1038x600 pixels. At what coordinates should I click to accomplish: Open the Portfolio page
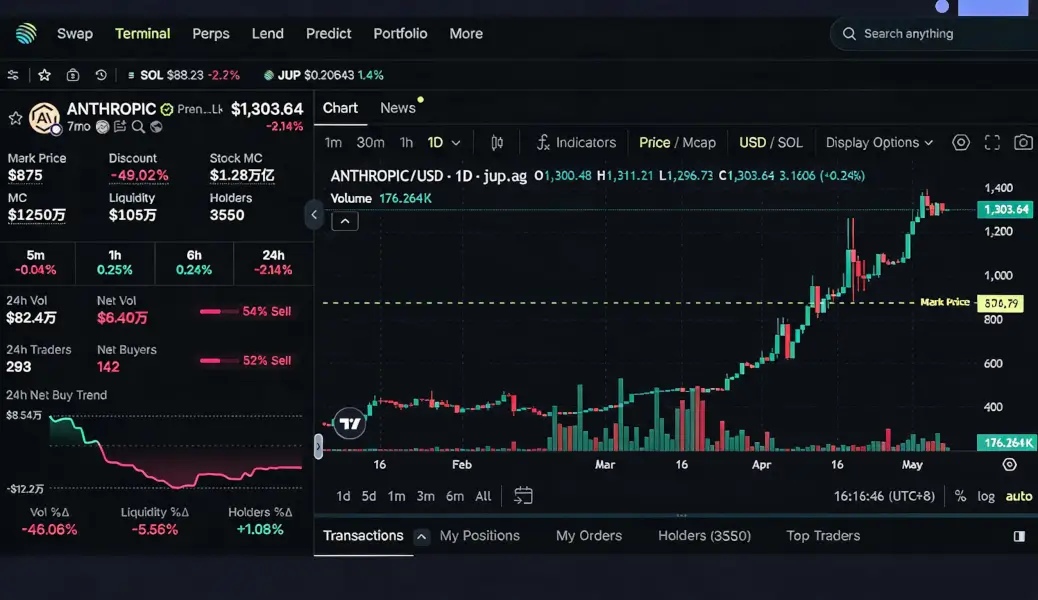[x=400, y=34]
